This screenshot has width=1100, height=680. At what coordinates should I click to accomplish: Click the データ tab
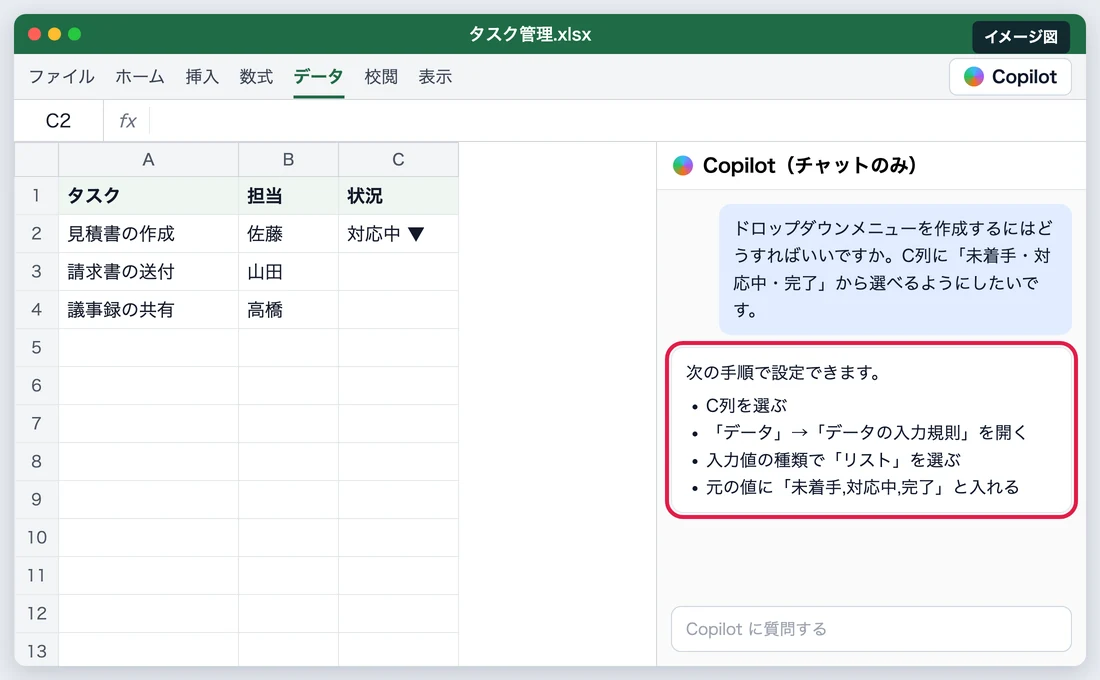tap(318, 76)
